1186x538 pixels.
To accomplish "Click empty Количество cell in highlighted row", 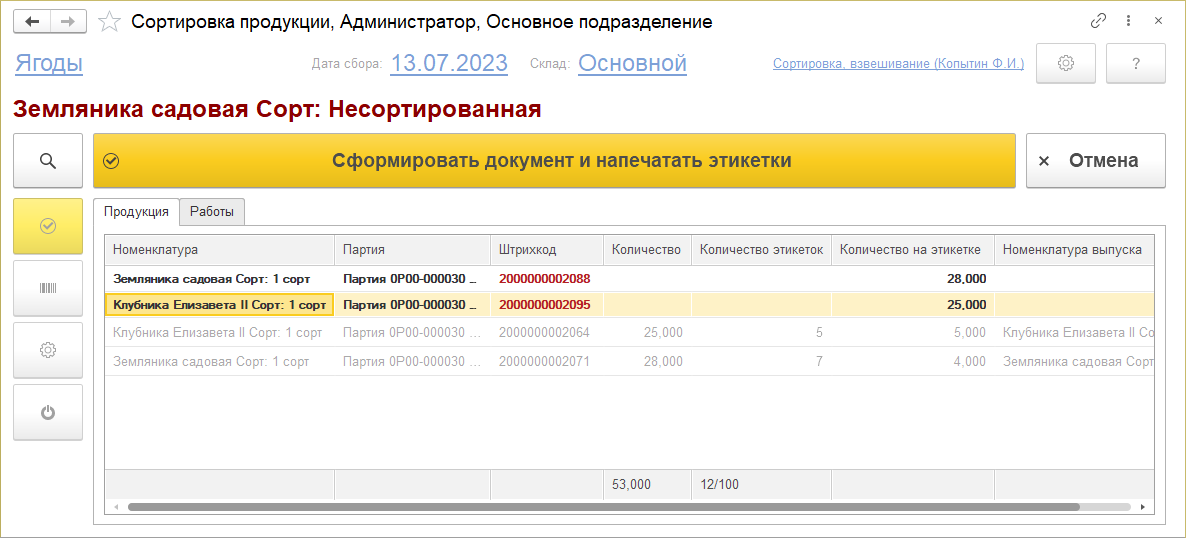I will point(647,305).
